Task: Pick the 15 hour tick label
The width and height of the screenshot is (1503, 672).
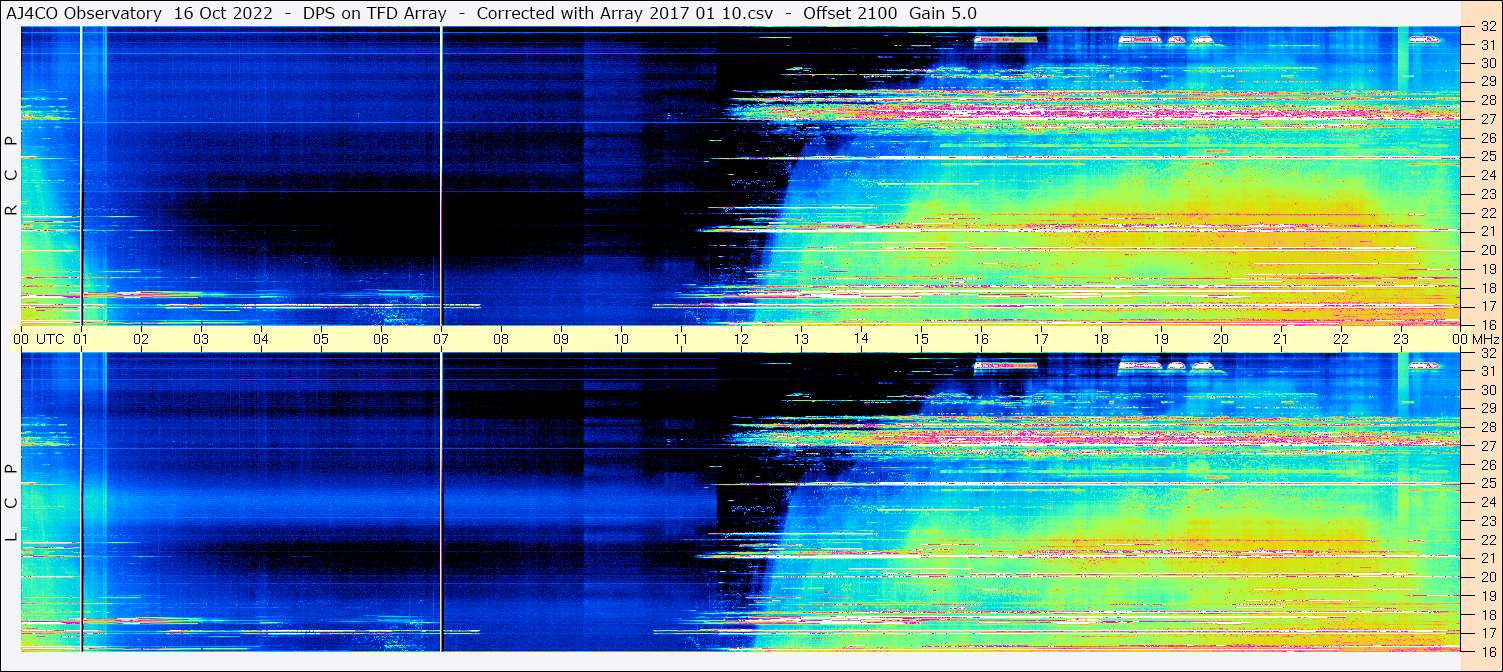Action: [x=921, y=339]
